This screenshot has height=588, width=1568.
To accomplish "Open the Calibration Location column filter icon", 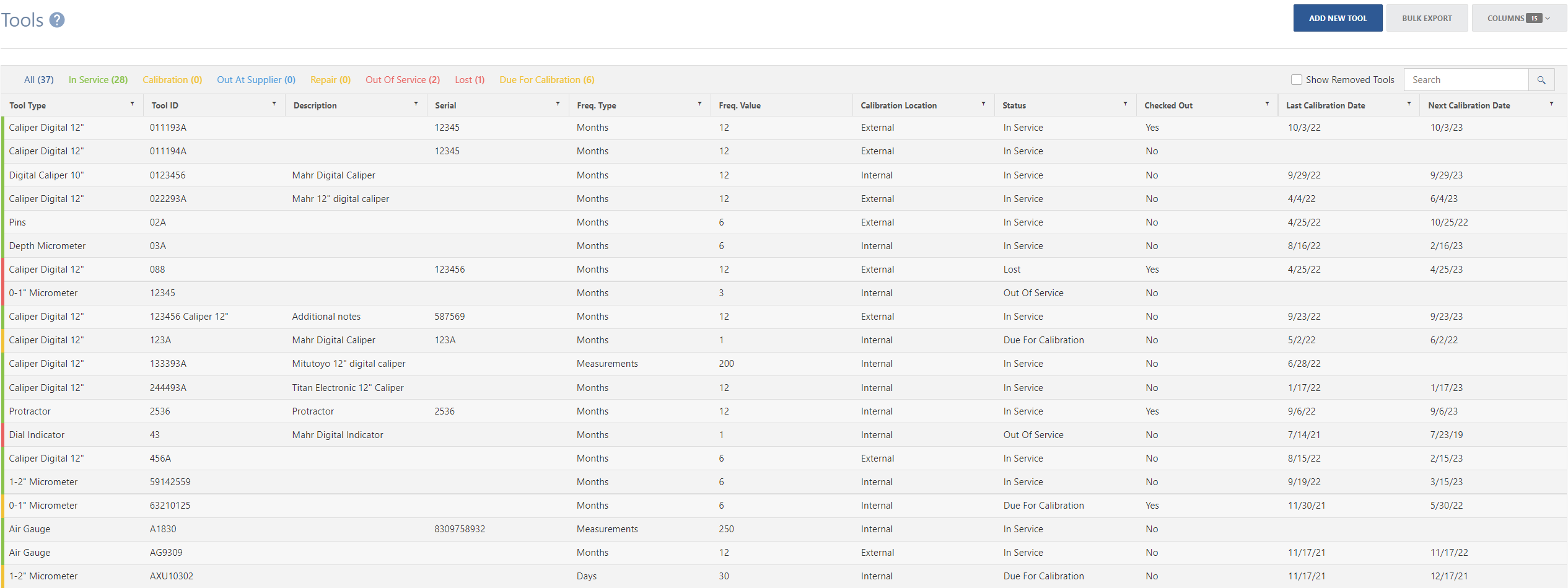I will tap(983, 104).
